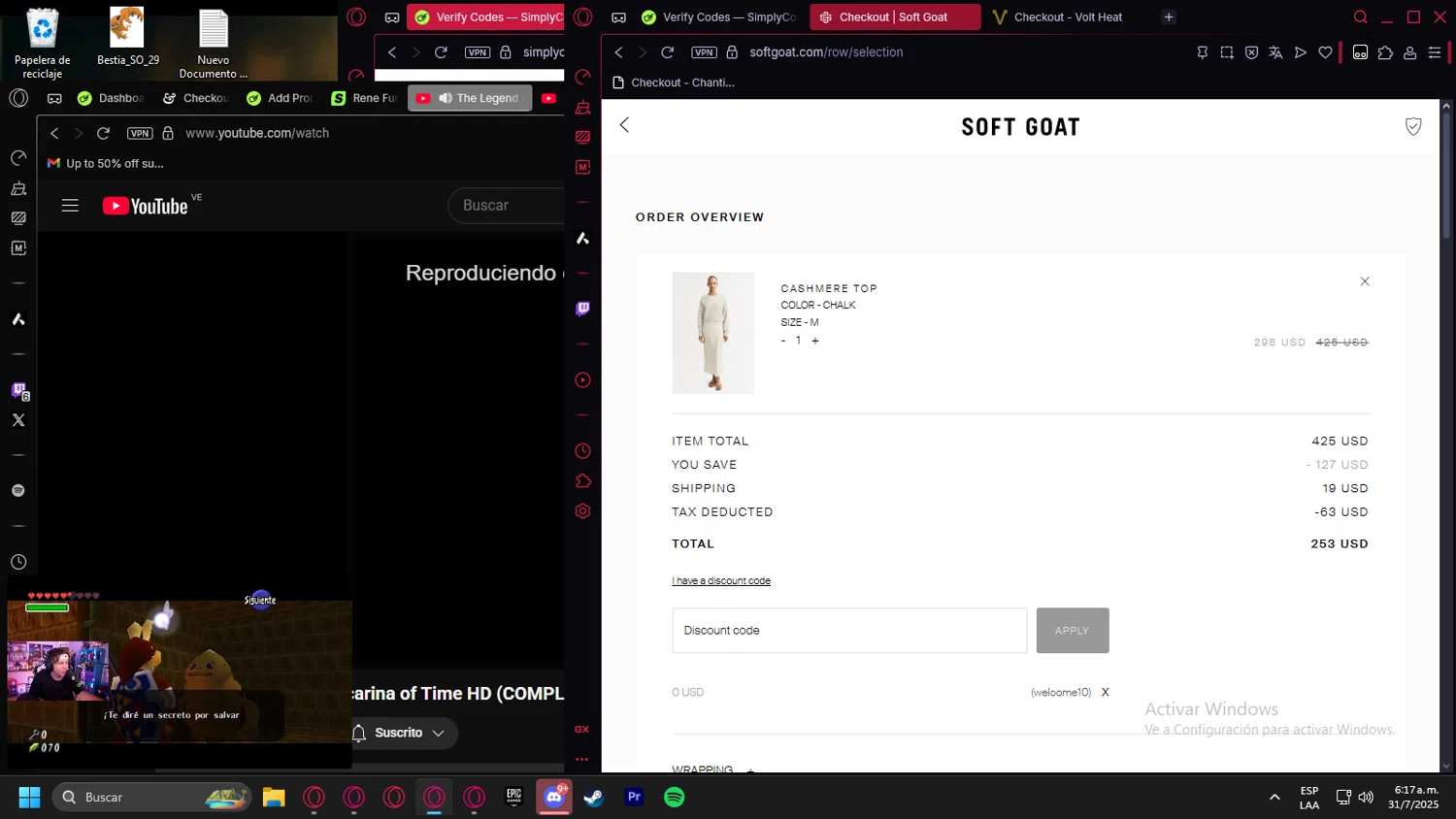The image size is (1456, 819).
Task: Open a new tab in right Opera window
Action: pyautogui.click(x=1169, y=17)
